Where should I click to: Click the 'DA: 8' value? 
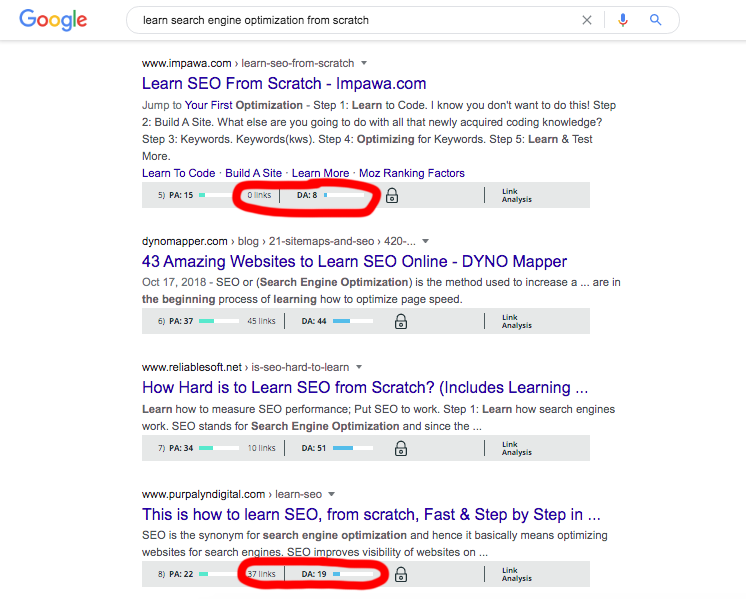[307, 195]
